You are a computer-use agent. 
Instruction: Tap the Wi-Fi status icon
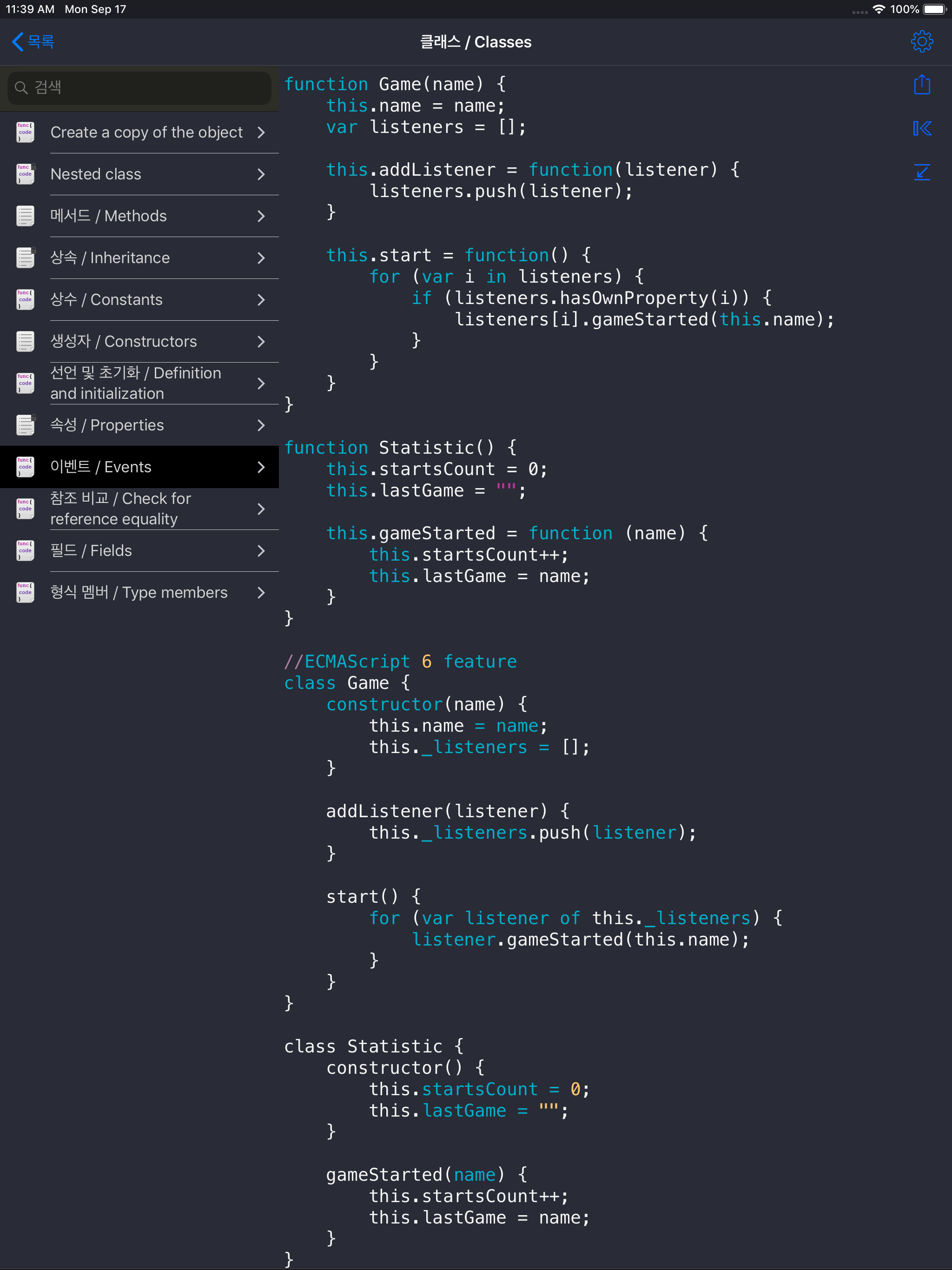click(x=878, y=9)
